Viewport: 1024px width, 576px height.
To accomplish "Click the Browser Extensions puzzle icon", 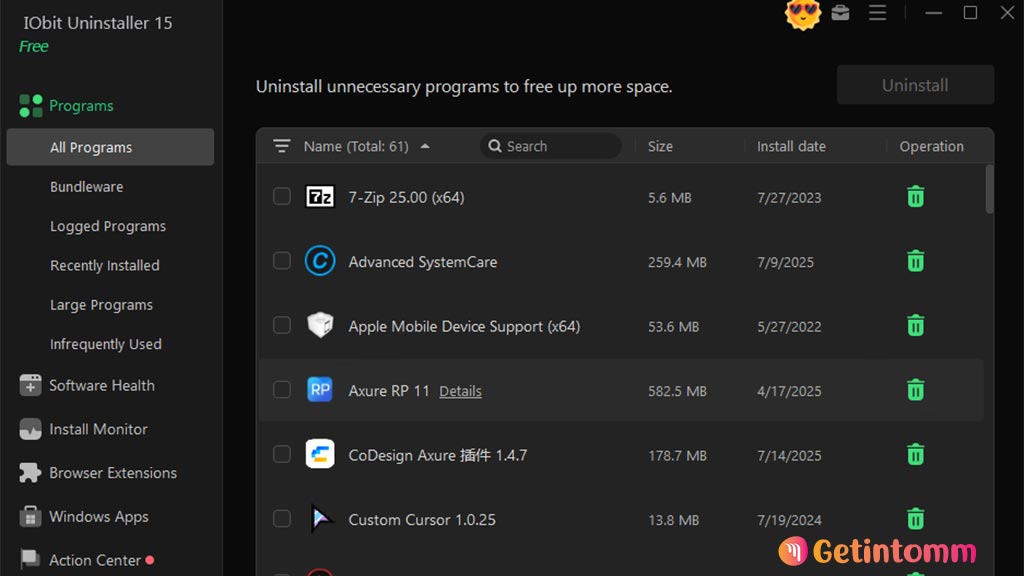I will click(x=30, y=473).
